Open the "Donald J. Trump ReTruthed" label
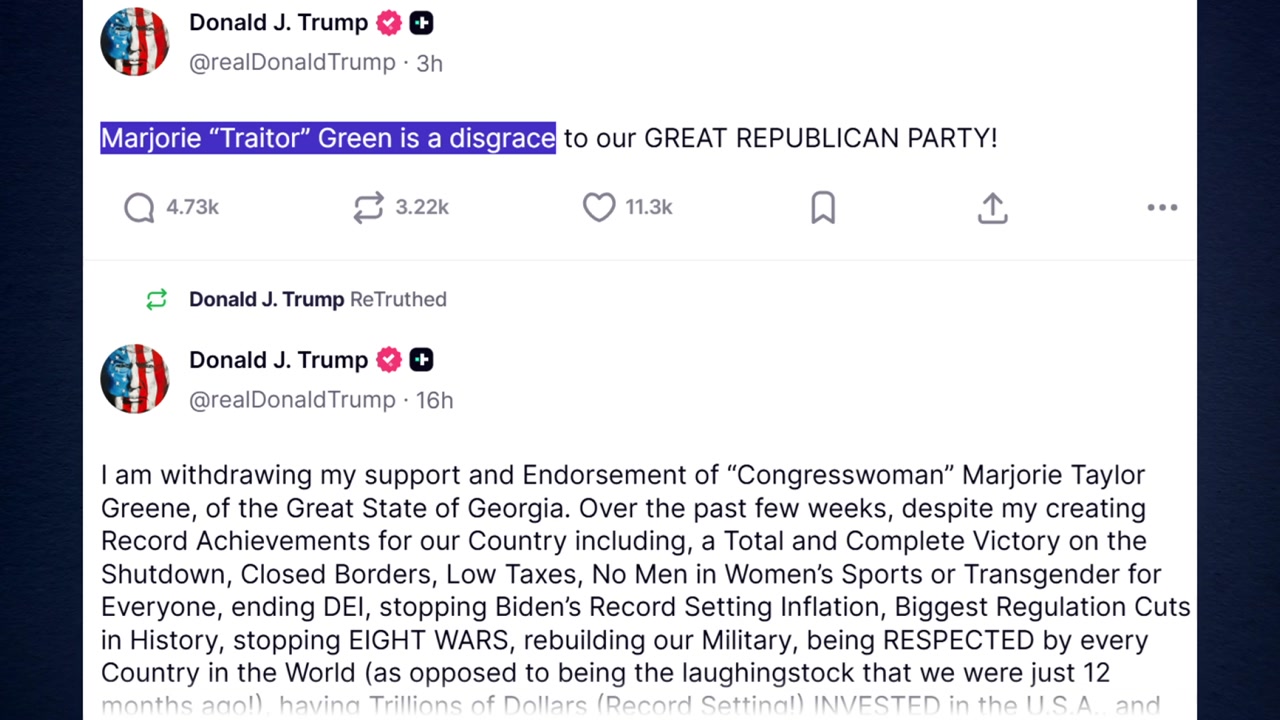The height and width of the screenshot is (720, 1280). pos(317,299)
